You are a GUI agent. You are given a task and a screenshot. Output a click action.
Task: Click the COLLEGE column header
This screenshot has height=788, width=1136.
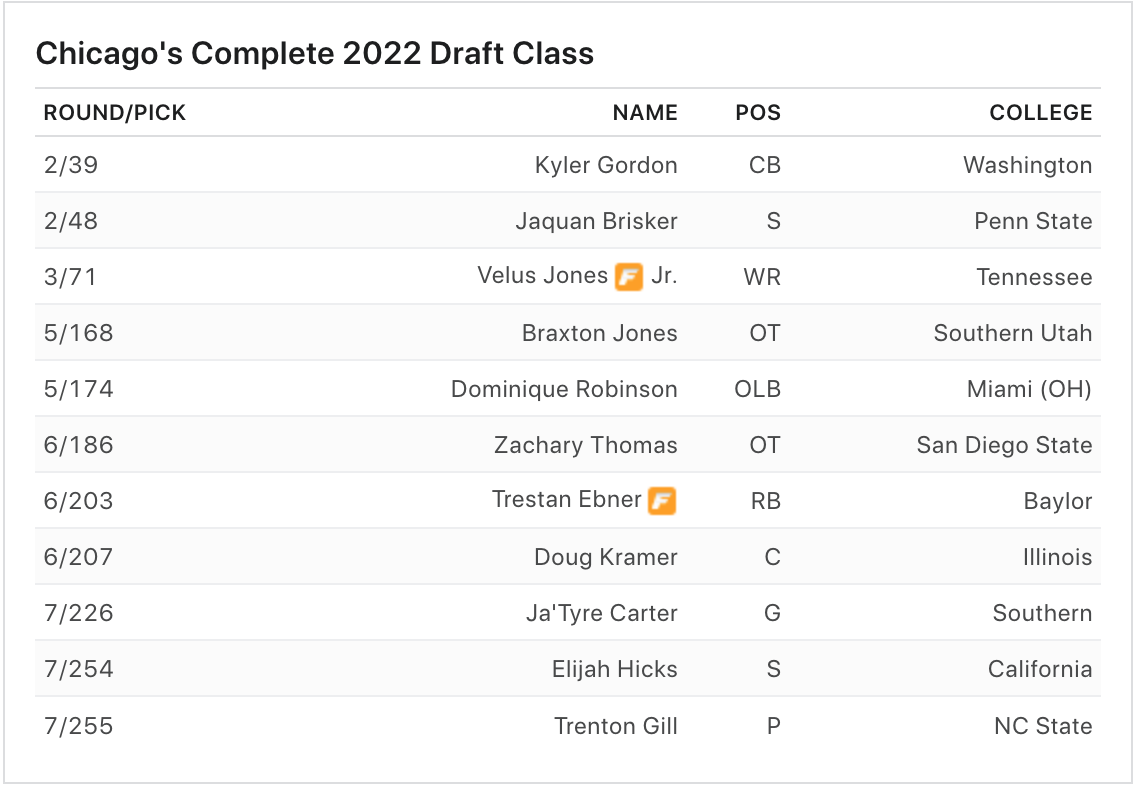pyautogui.click(x=1040, y=113)
